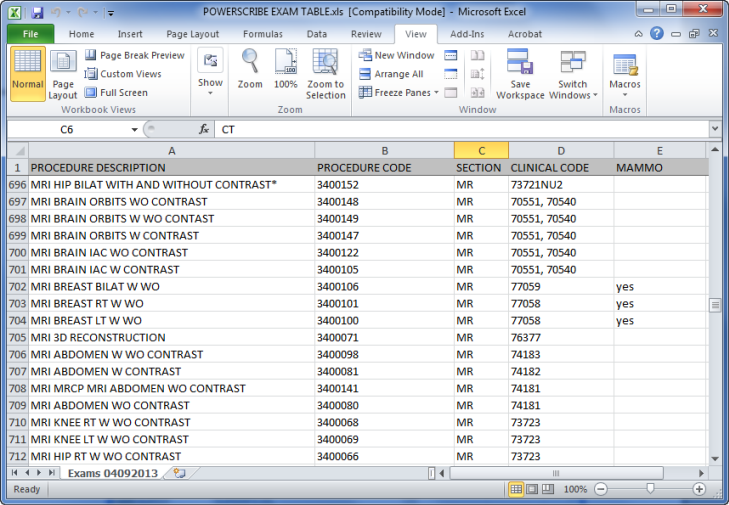This screenshot has width=729, height=505.
Task: Switch to the Review tab
Action: [x=366, y=34]
